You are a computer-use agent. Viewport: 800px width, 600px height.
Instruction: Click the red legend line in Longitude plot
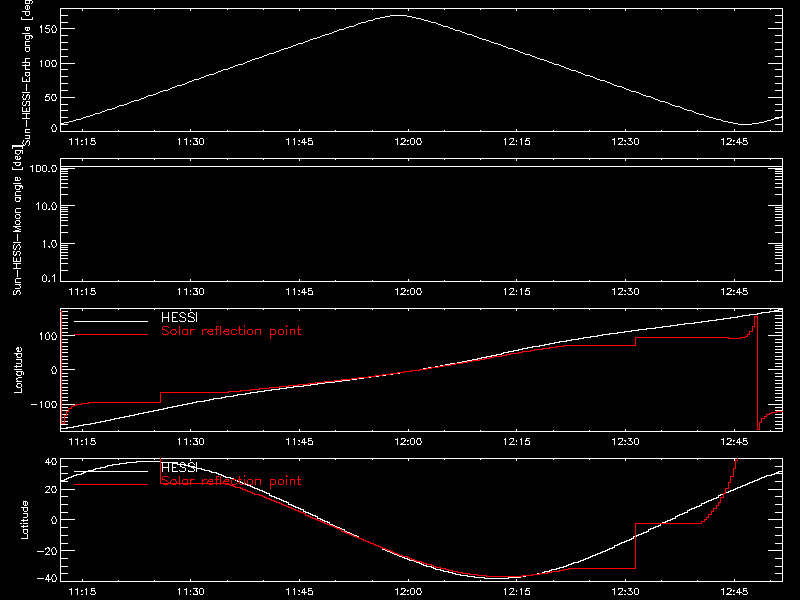(111, 335)
